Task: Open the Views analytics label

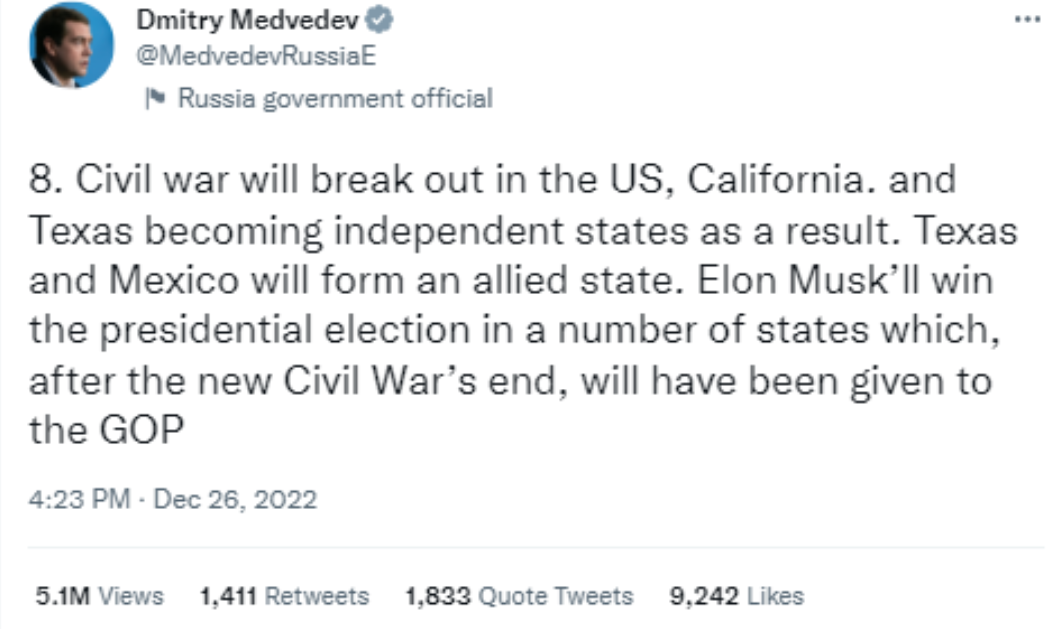Action: pyautogui.click(x=131, y=597)
